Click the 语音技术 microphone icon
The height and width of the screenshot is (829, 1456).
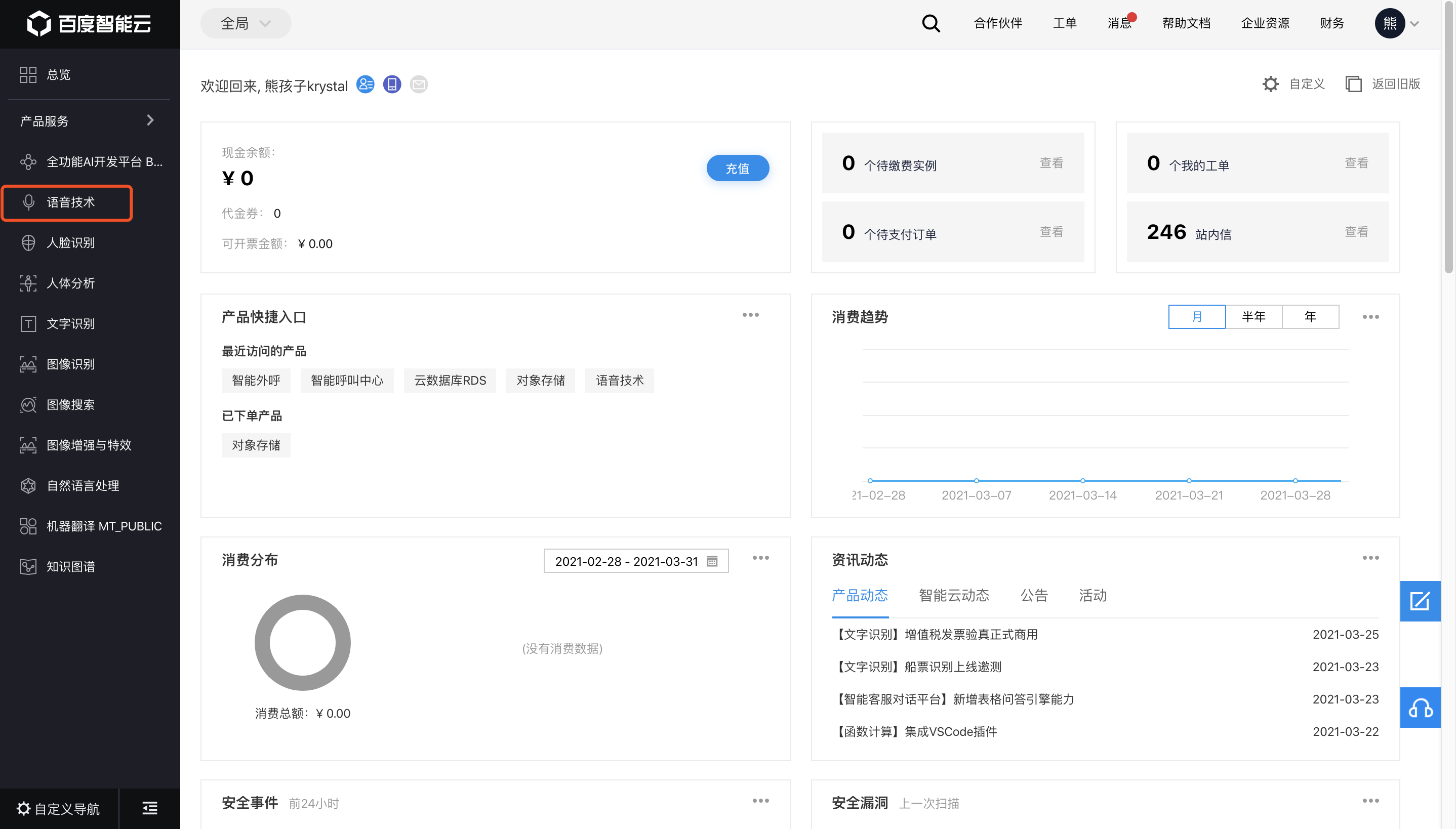click(x=28, y=202)
